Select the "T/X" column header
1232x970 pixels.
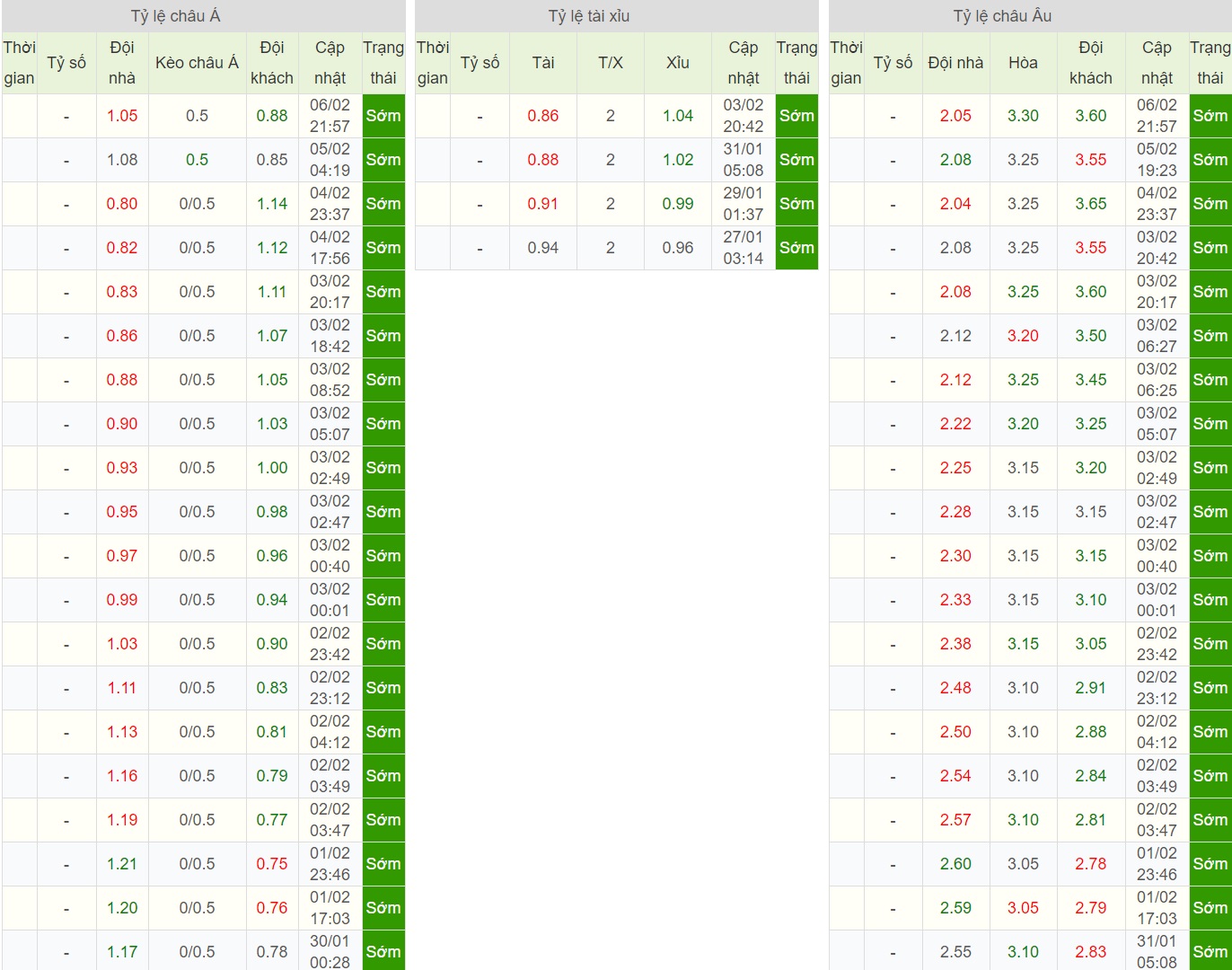[x=611, y=63]
